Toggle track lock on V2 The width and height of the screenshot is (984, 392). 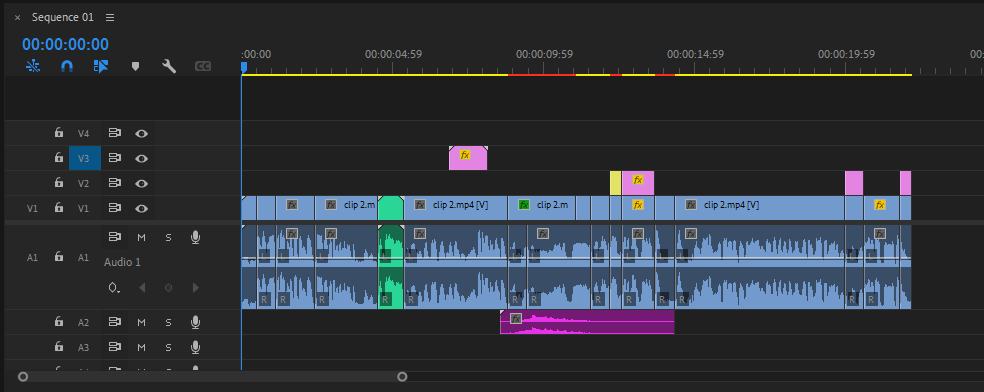58,183
